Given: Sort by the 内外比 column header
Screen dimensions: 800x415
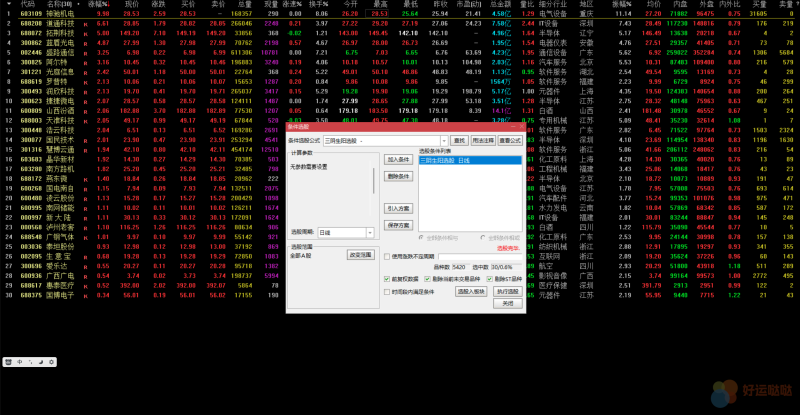Looking at the screenshot, I should point(730,4).
